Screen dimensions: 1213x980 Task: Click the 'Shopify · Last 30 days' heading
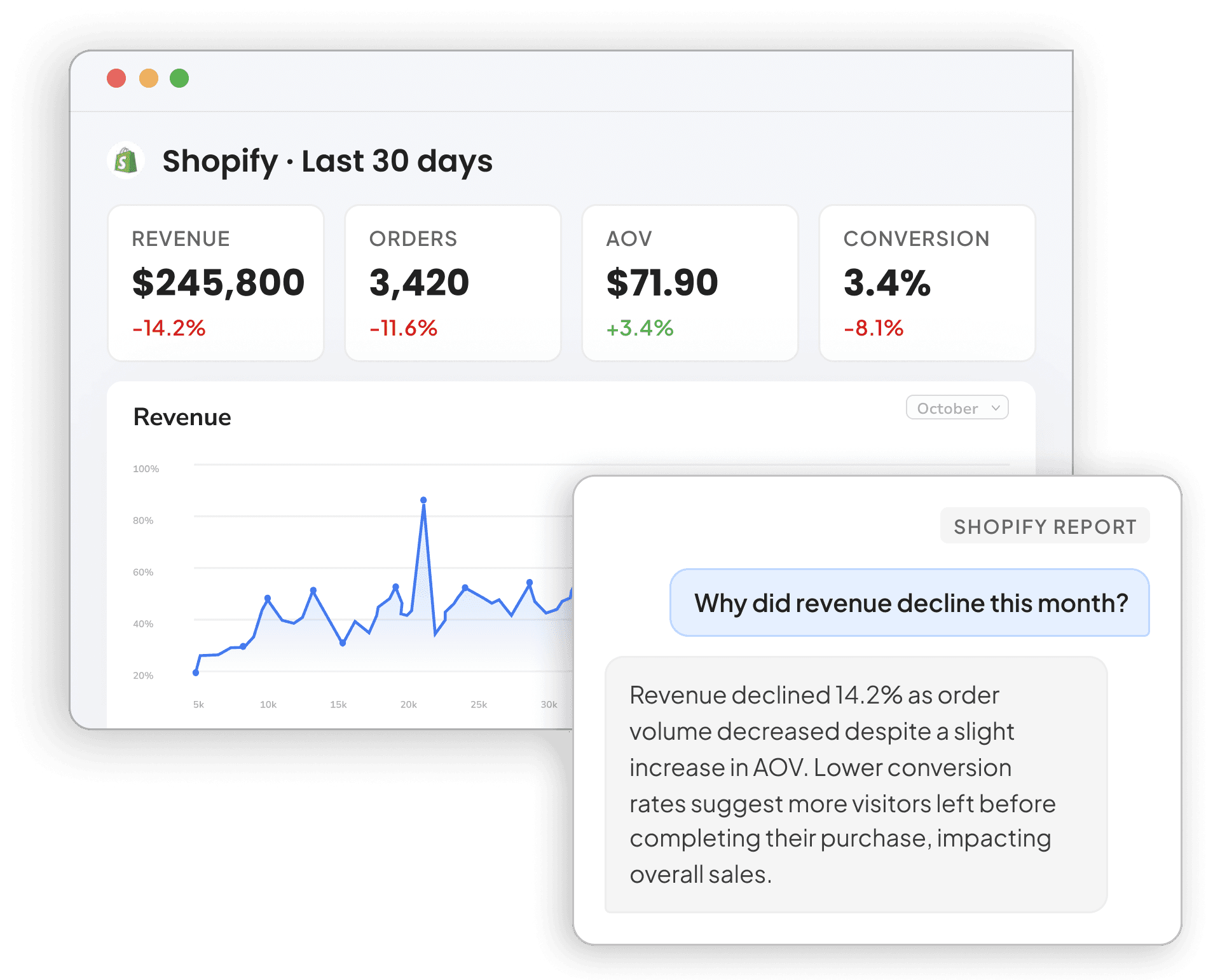tap(327, 161)
